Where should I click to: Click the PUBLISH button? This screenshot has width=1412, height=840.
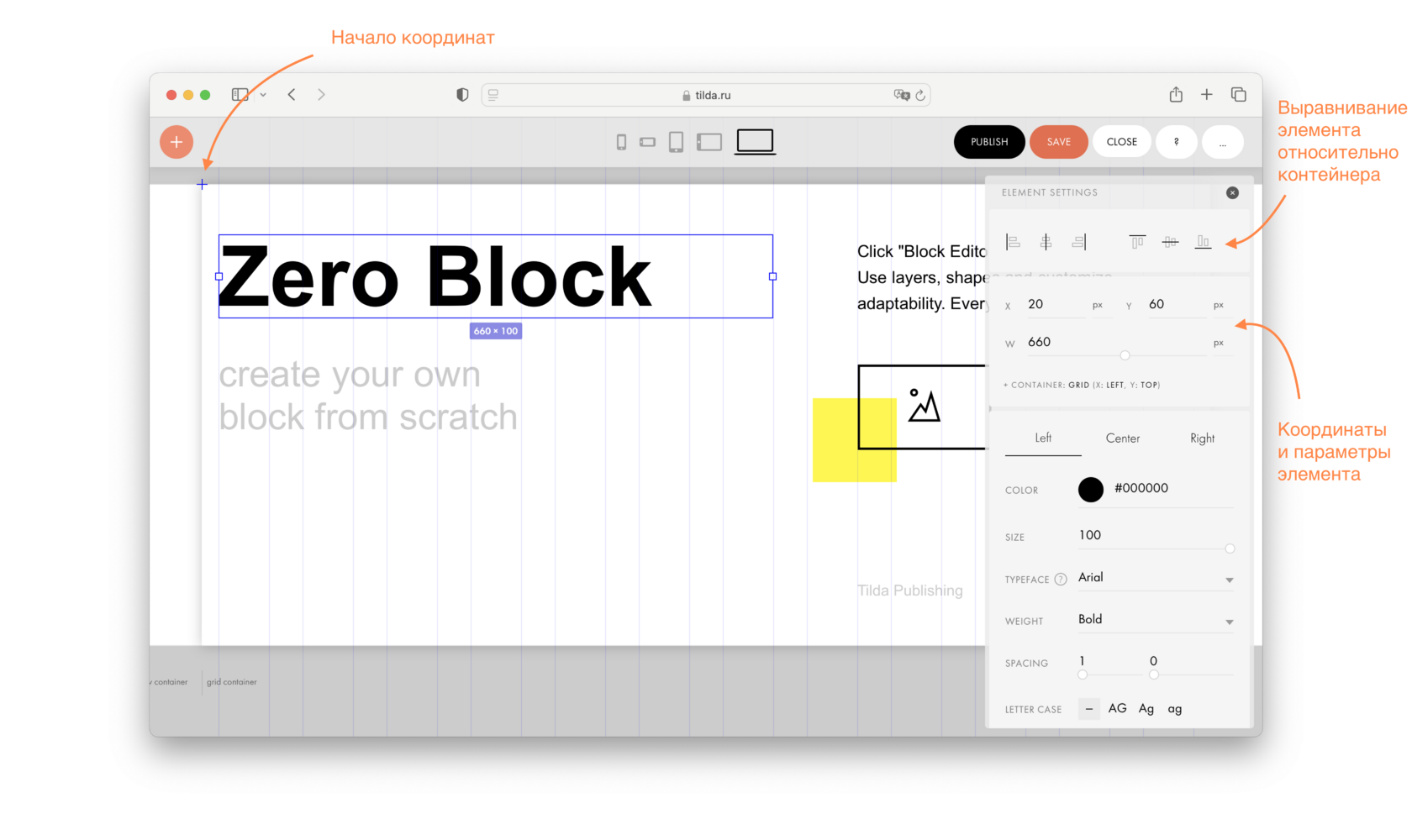(x=988, y=141)
